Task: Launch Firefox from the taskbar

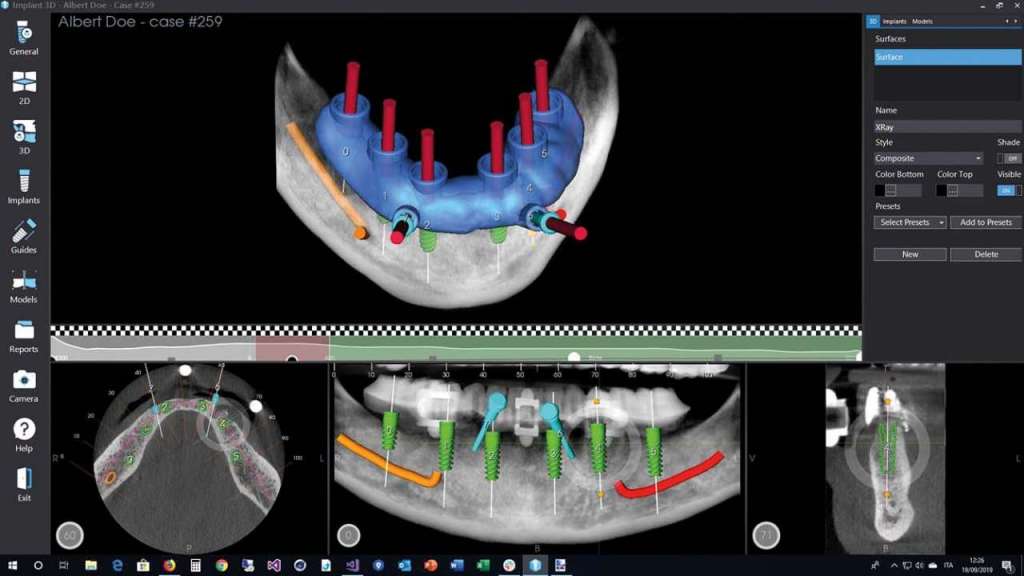Action: tap(169, 566)
